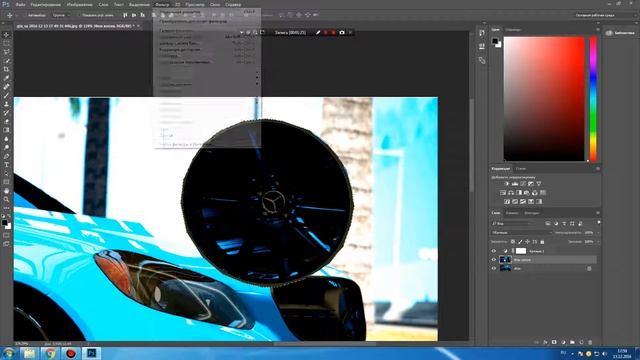The height and width of the screenshot is (360, 640).
Task: Select the Move tool in the toolbox
Action: tap(6, 35)
